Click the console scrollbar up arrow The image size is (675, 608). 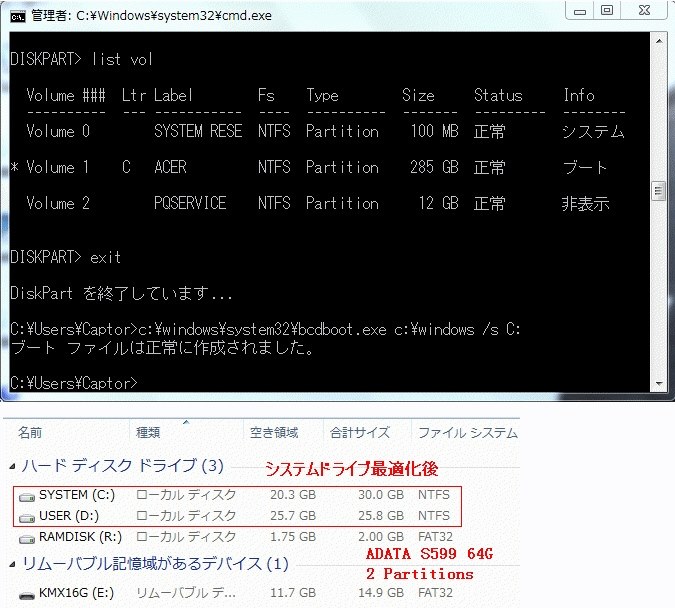pyautogui.click(x=659, y=41)
